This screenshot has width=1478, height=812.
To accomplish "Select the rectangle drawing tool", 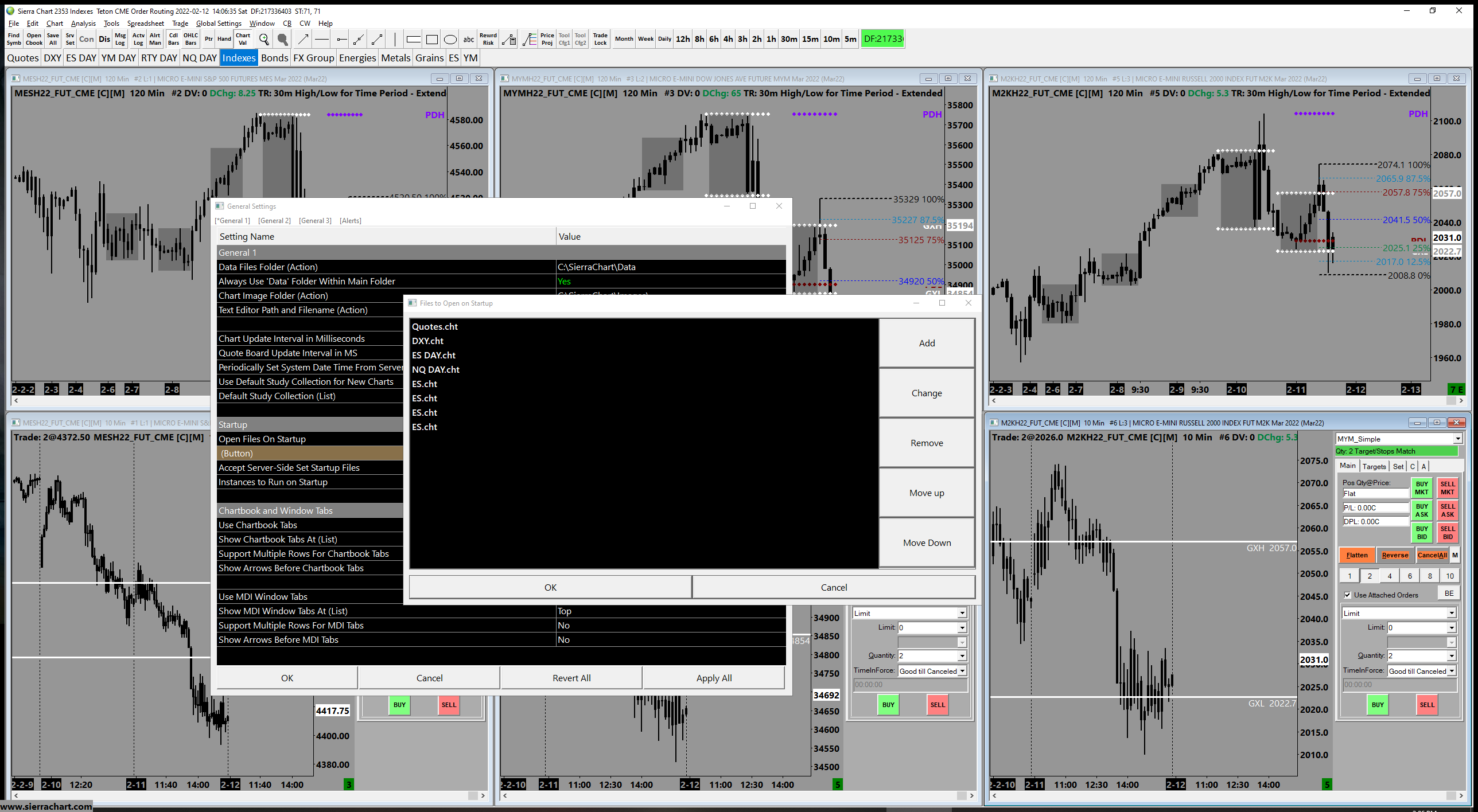I will click(432, 39).
